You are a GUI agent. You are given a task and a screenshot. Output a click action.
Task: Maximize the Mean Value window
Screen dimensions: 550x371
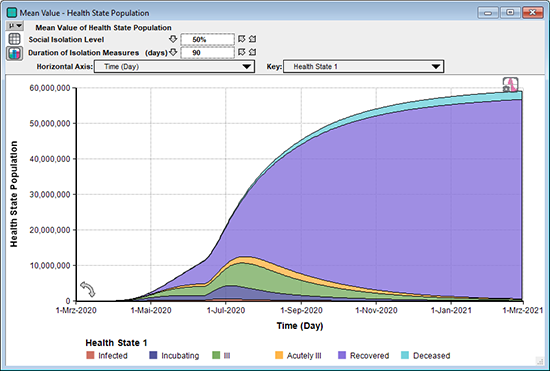point(510,13)
